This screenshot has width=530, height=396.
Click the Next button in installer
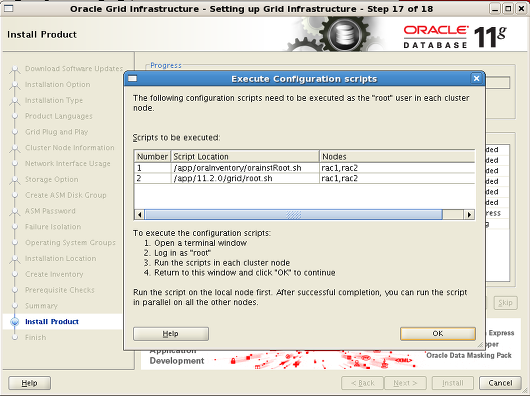(405, 383)
